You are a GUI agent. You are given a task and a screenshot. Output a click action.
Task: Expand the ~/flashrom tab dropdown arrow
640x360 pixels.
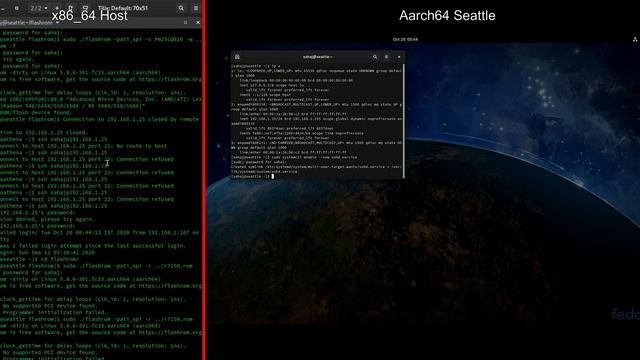point(58,23)
